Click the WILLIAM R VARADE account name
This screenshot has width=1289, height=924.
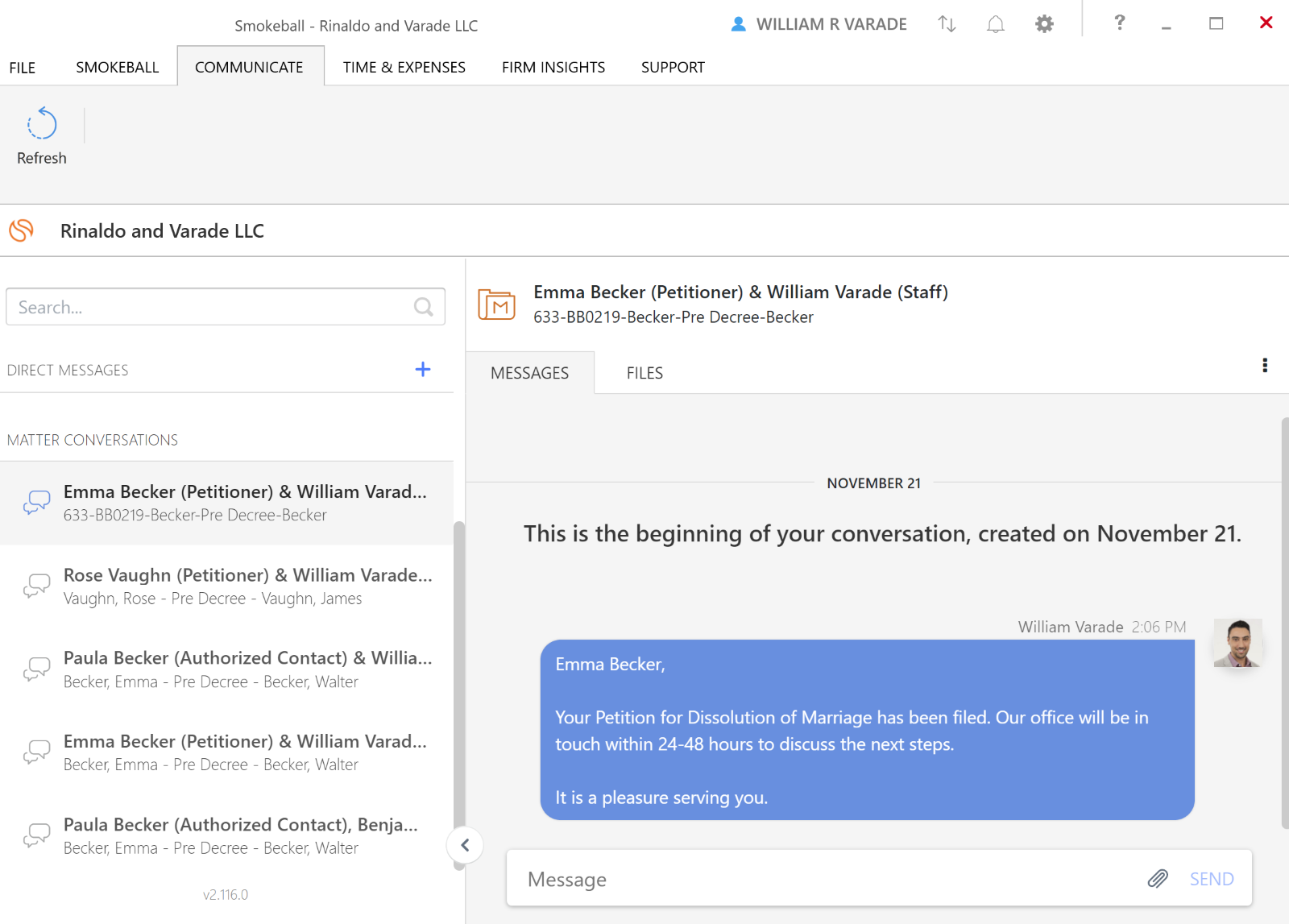(831, 24)
